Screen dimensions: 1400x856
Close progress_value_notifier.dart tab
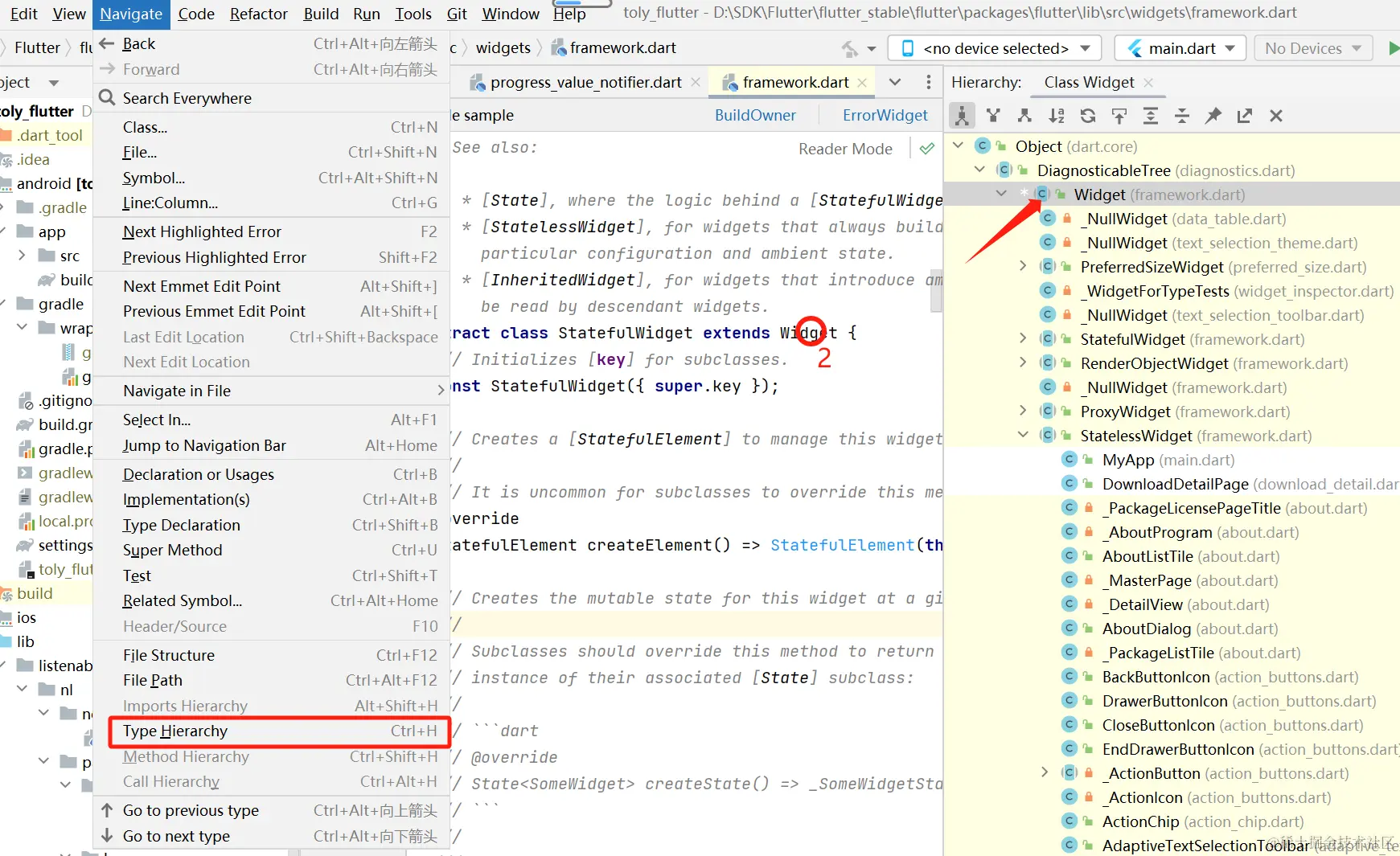coord(696,83)
